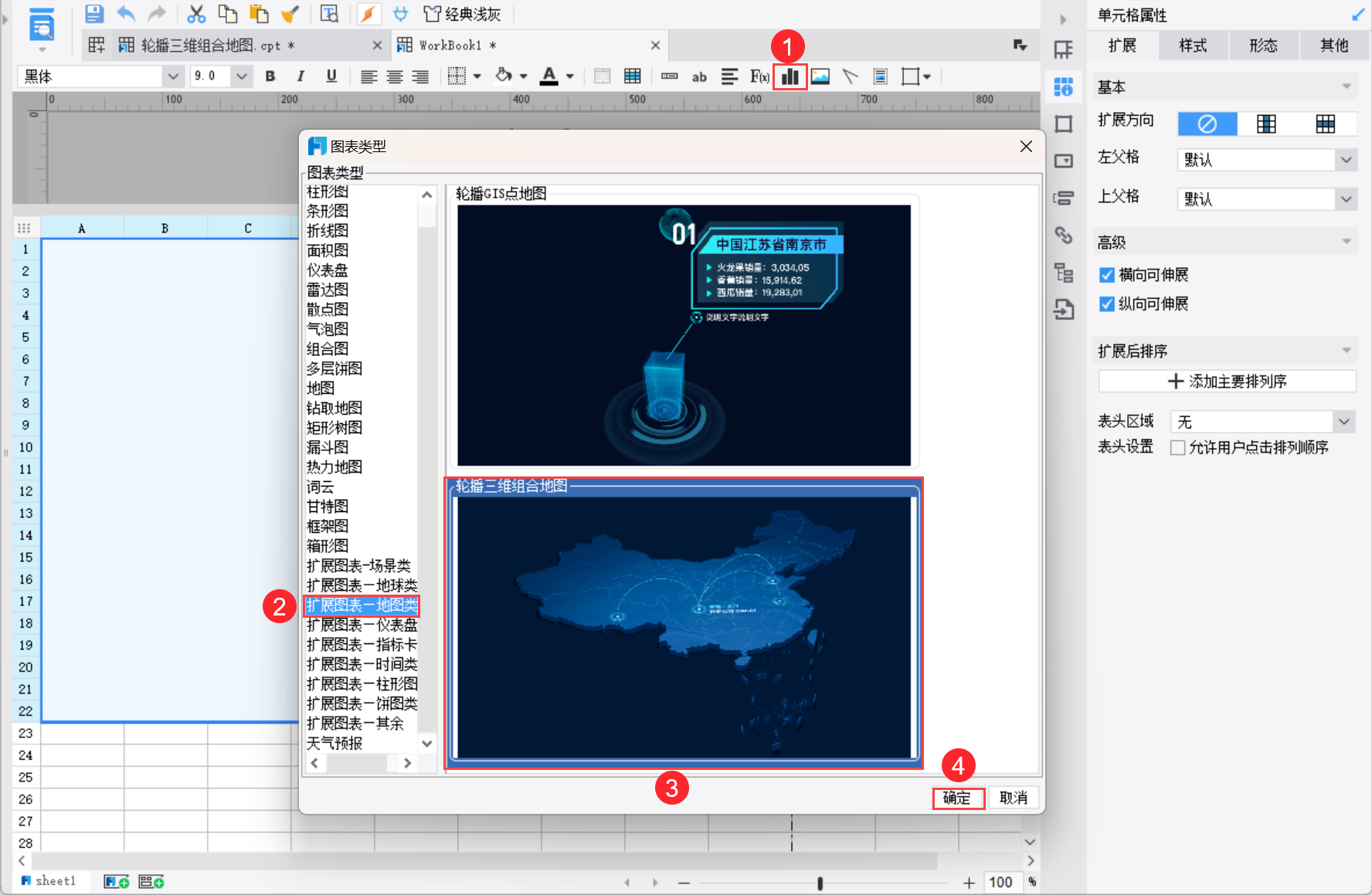Click the template preview icon

41,25
